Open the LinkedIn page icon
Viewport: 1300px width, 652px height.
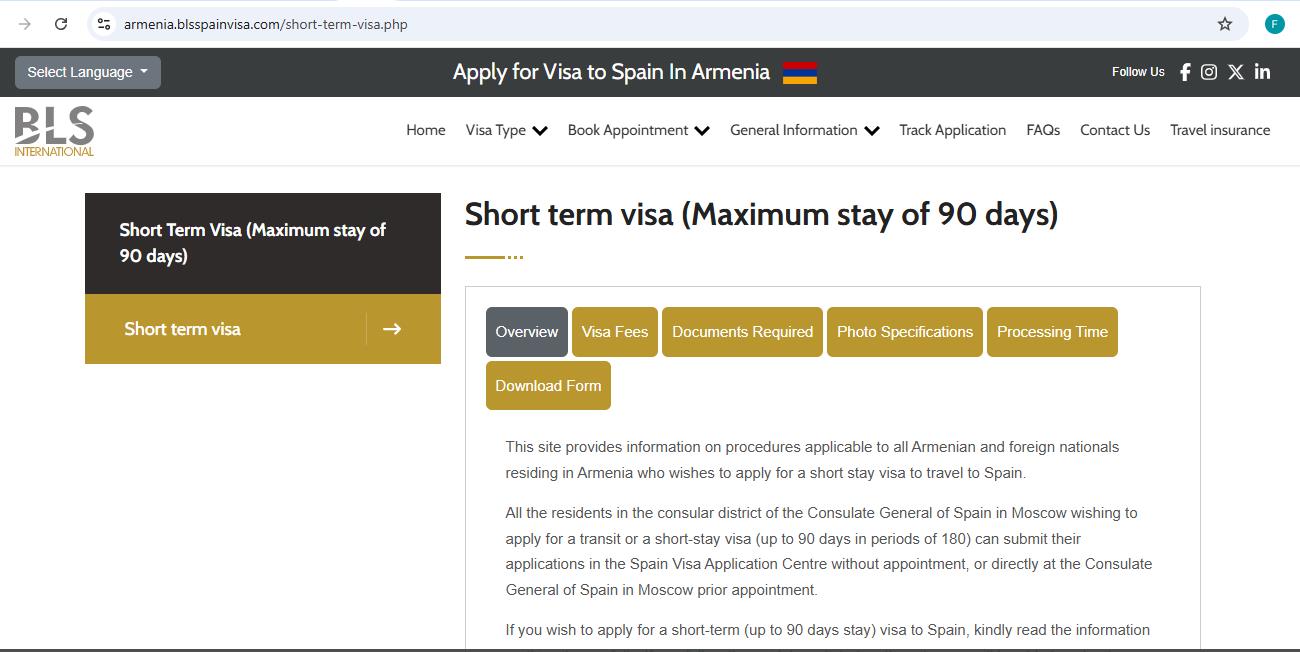(1261, 71)
